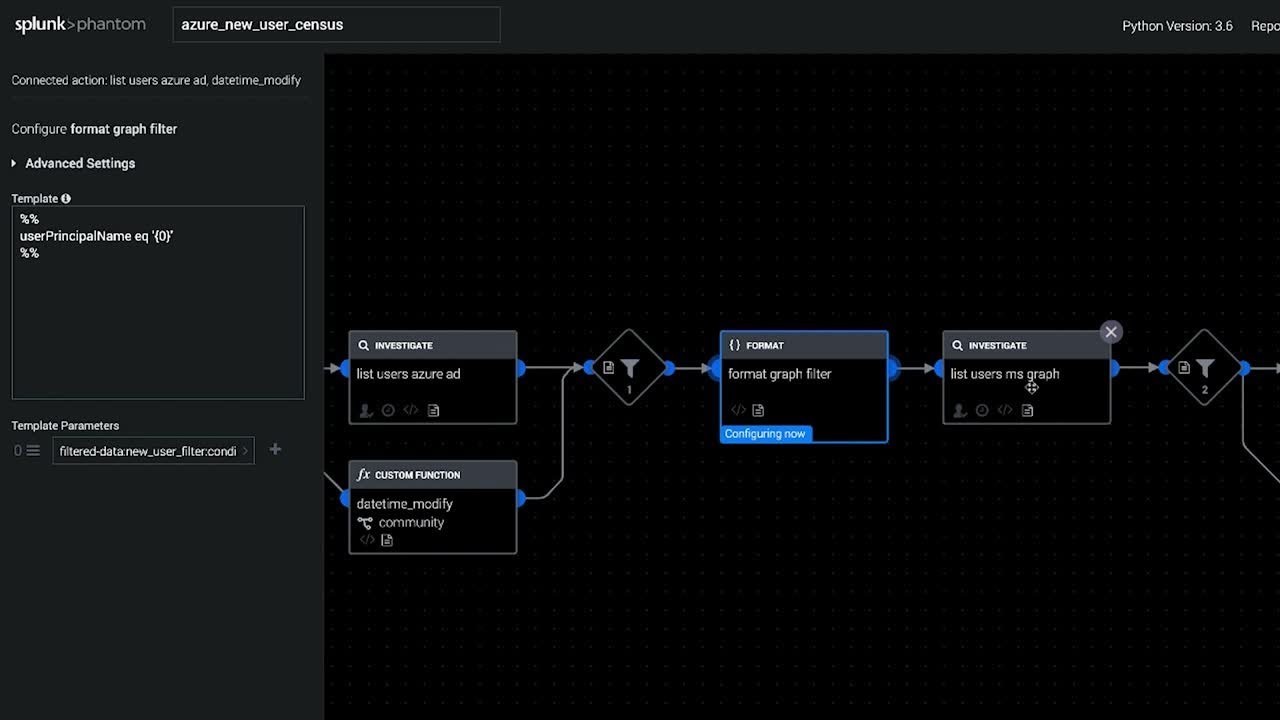Open the datapath chevron on parameter 0
The width and height of the screenshot is (1280, 720).
pyautogui.click(x=245, y=451)
